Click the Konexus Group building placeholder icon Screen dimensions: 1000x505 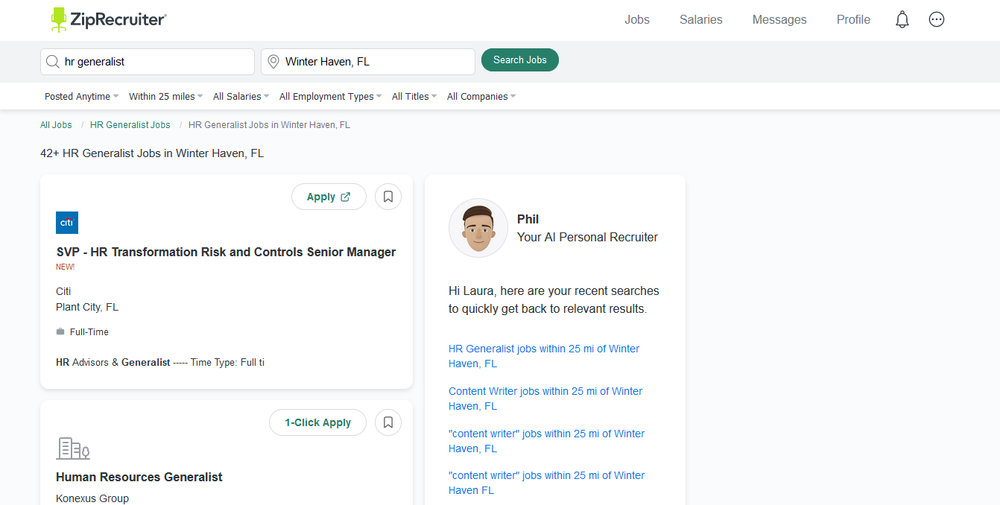pos(73,448)
